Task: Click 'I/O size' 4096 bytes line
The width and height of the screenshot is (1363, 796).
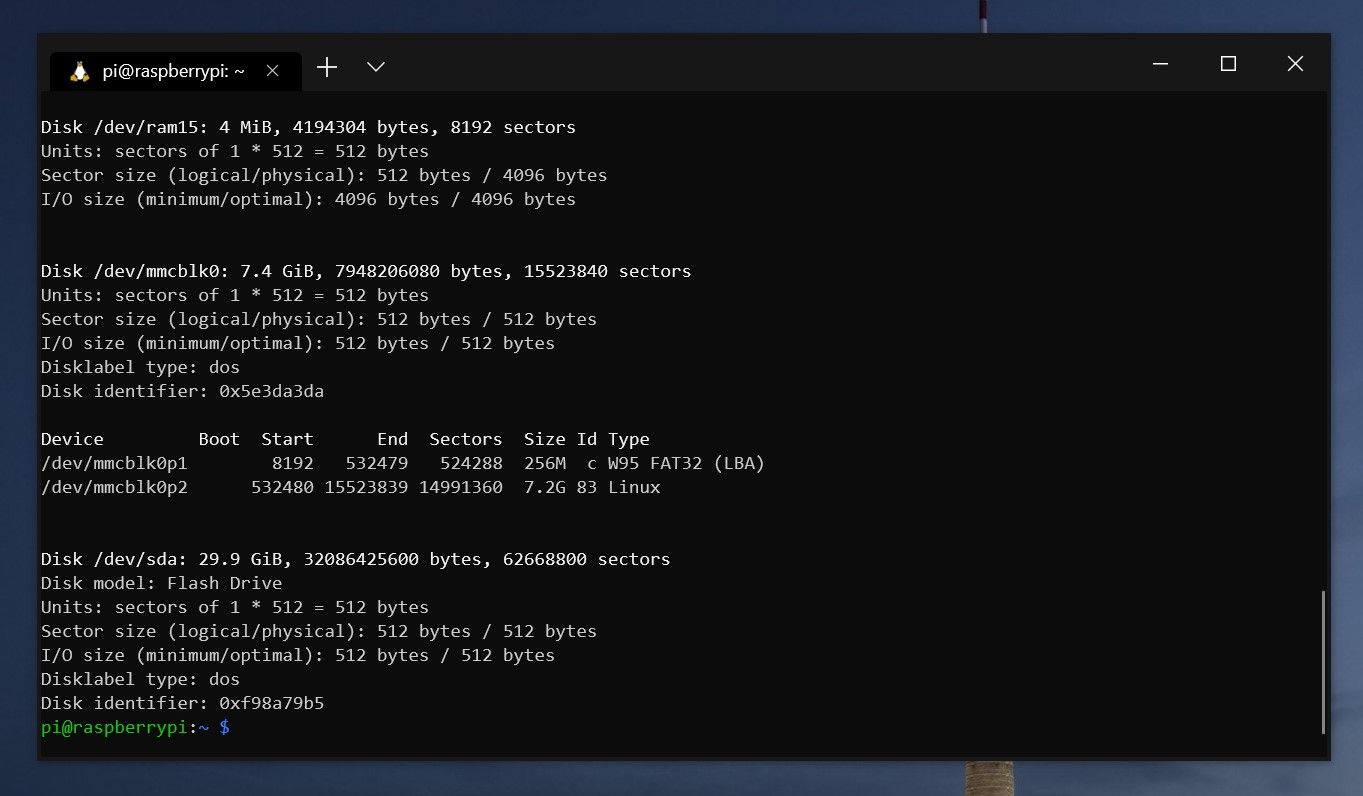Action: 308,199
